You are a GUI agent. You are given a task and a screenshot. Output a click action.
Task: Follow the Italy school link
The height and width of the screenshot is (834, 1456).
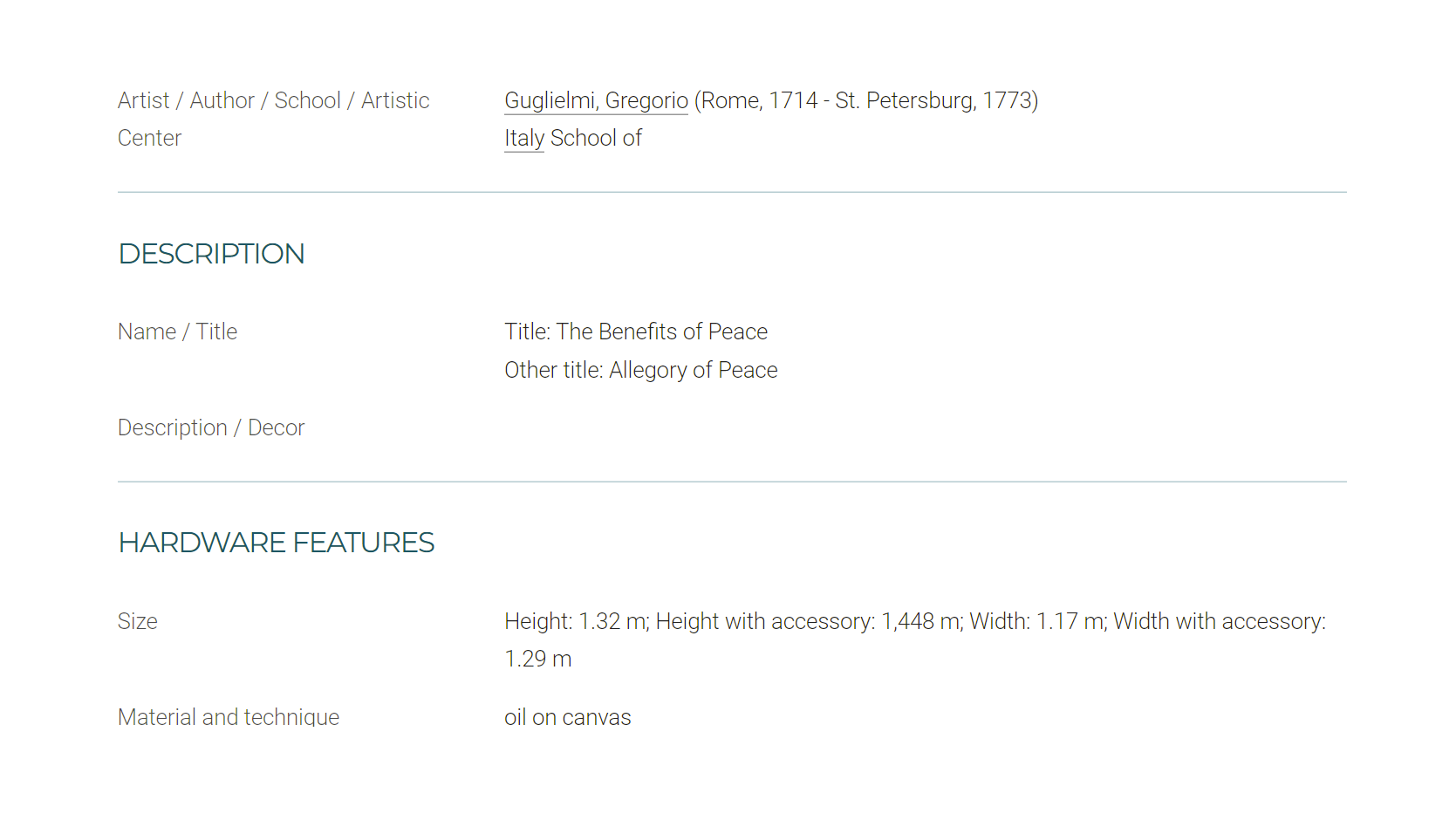click(524, 138)
